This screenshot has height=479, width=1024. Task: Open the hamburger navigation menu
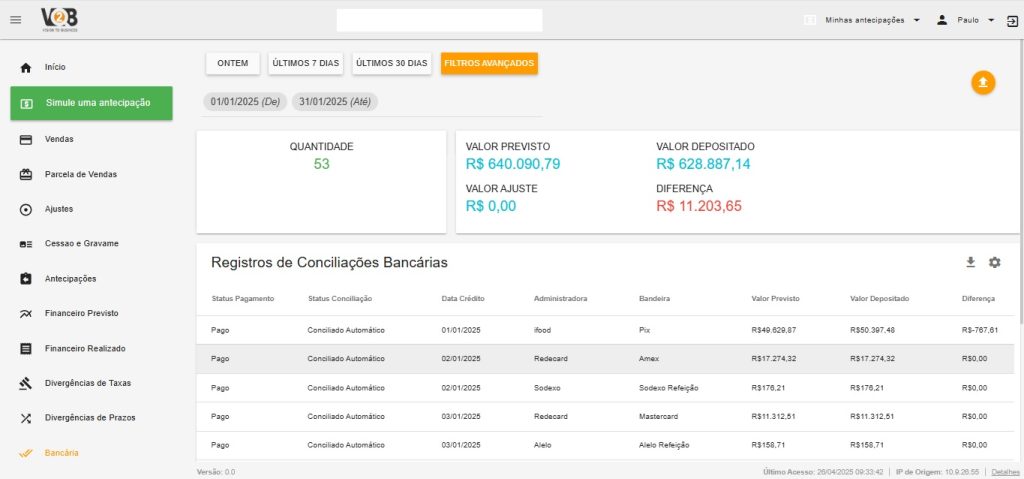(x=15, y=20)
